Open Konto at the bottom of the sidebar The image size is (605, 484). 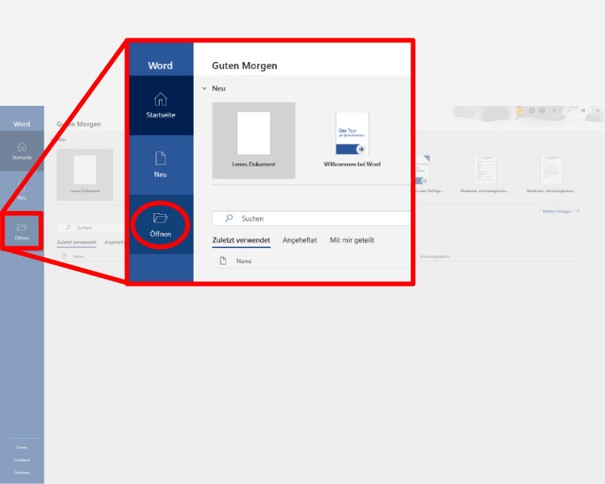22,447
